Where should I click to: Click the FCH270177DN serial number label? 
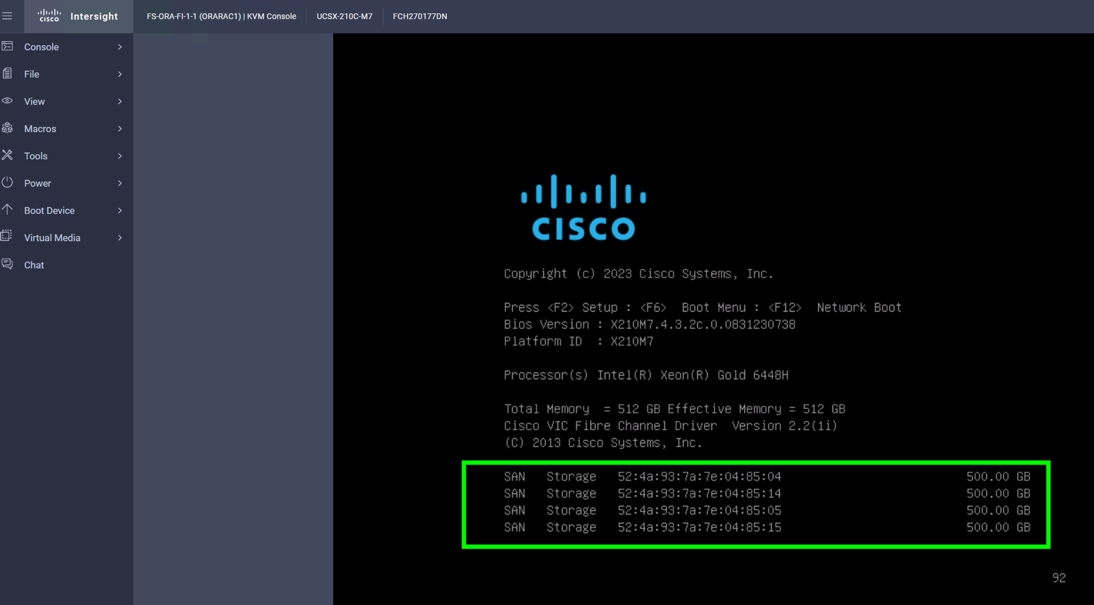(420, 16)
